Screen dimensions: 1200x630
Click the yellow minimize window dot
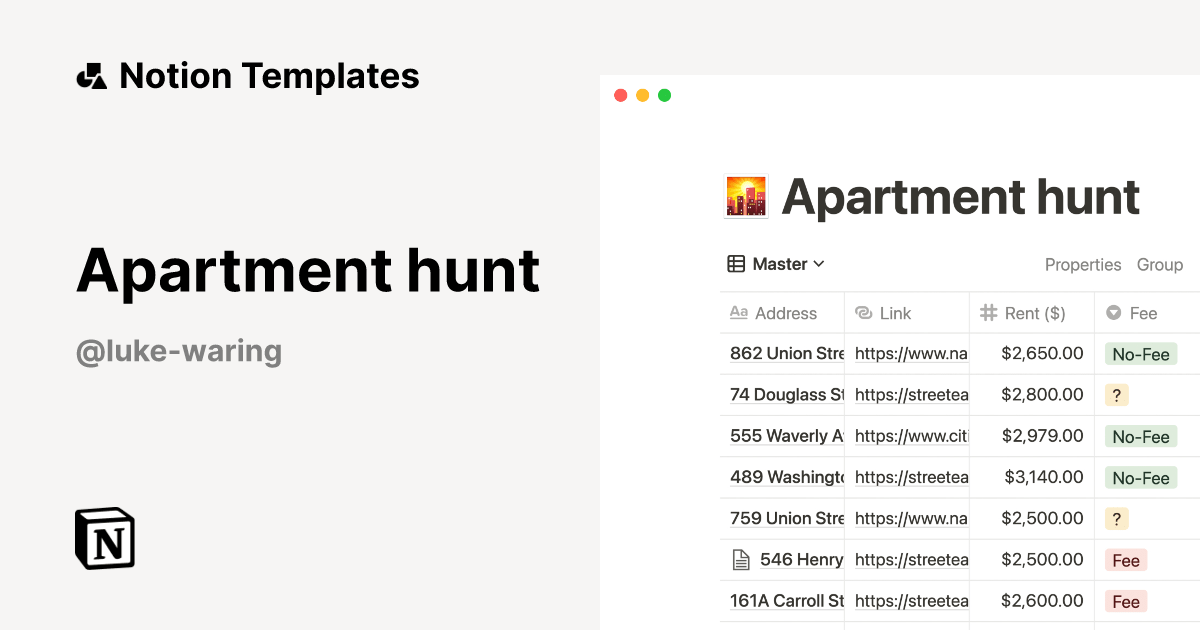pos(642,95)
